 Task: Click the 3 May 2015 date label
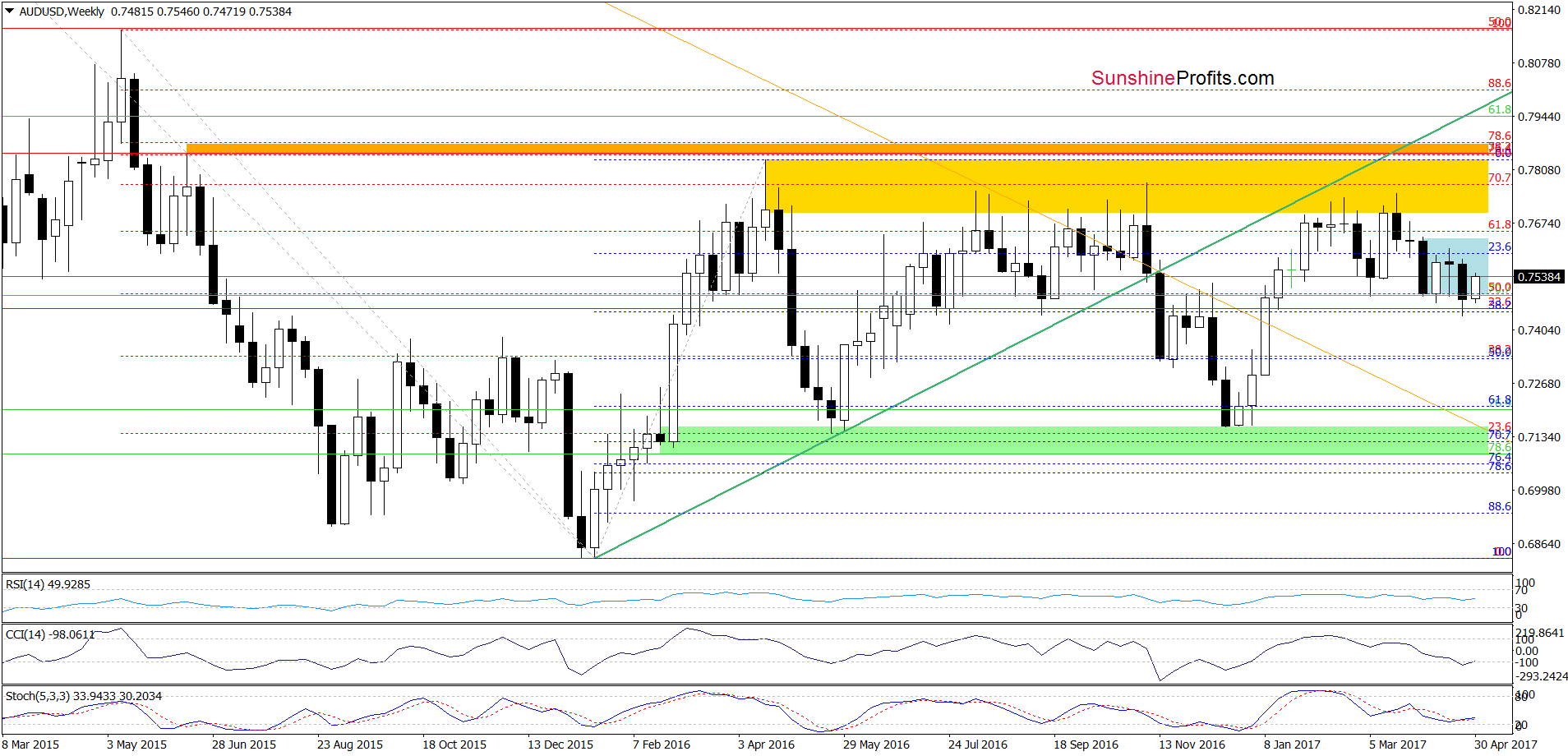(136, 744)
